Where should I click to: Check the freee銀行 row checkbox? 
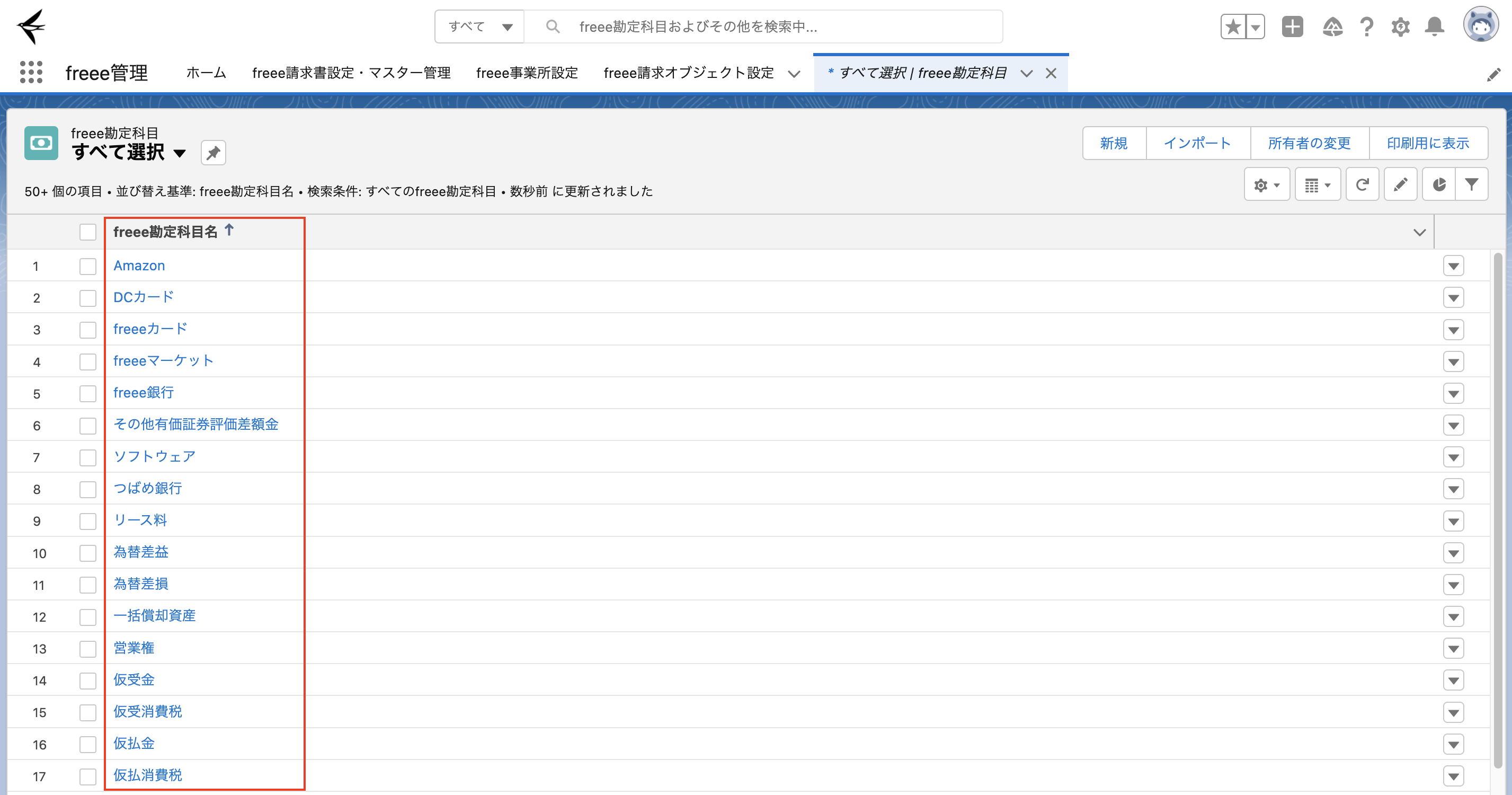click(87, 393)
